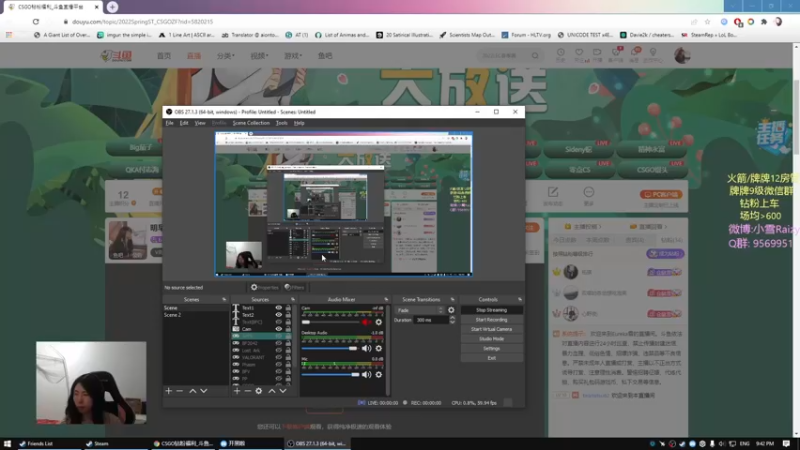Undock the Scenes panel via its float icon
800x450 pixels.
pos(224,299)
